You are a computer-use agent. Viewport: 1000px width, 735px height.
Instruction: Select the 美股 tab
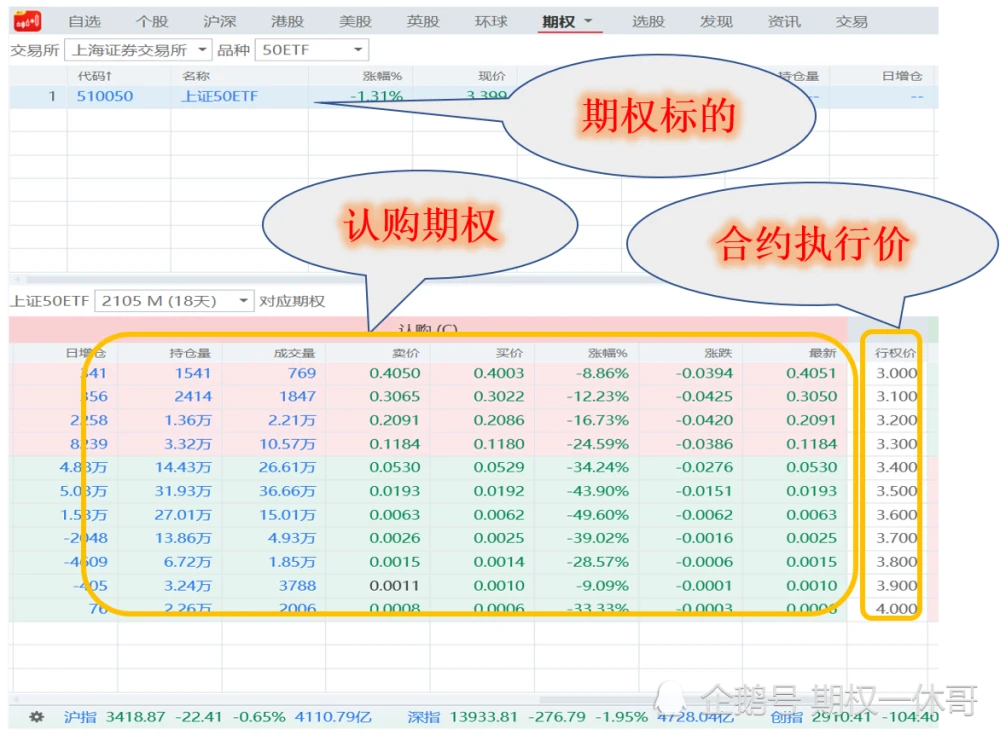pos(355,22)
